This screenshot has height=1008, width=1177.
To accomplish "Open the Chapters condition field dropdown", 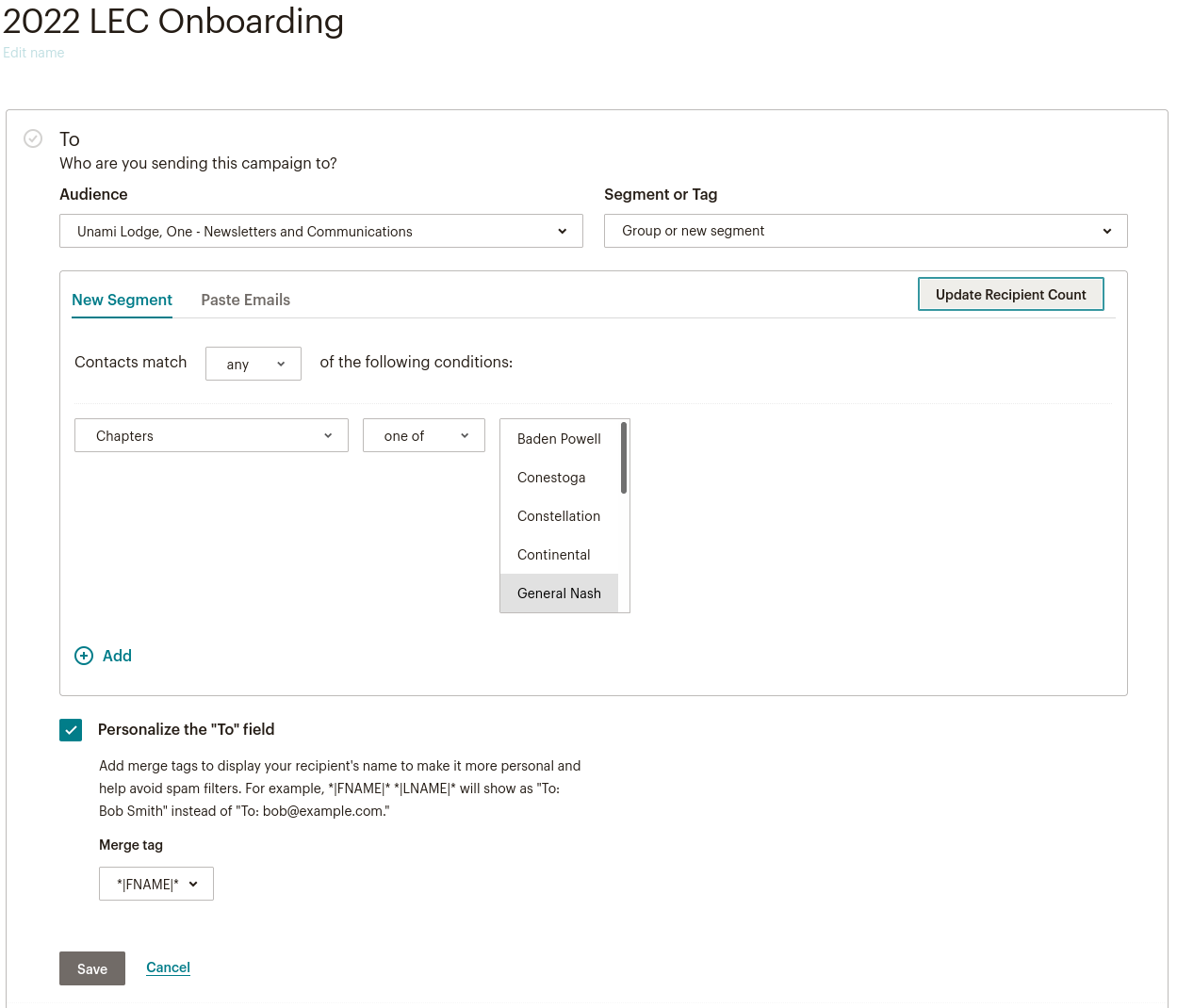I will [211, 435].
